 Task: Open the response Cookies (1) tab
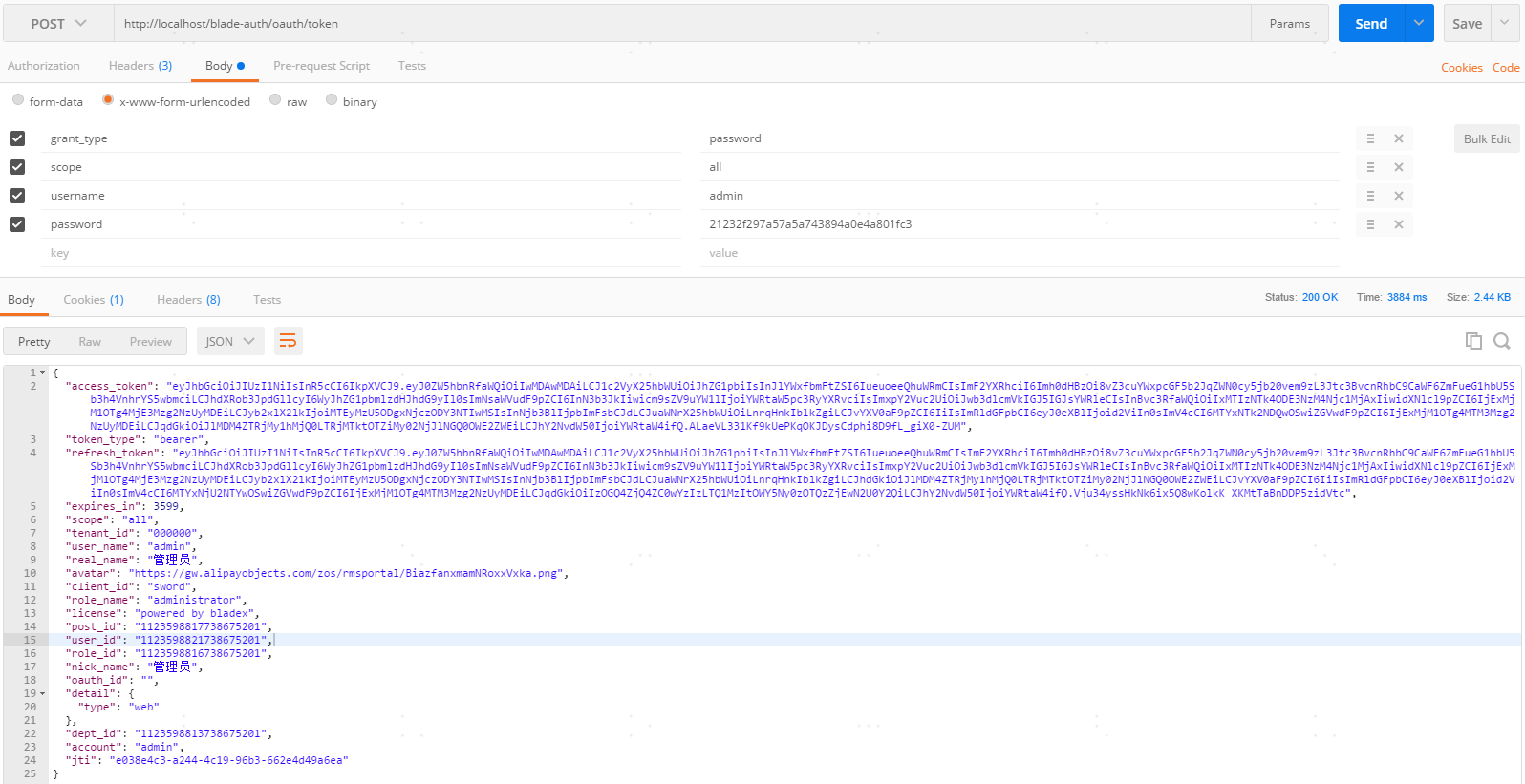pyautogui.click(x=94, y=300)
